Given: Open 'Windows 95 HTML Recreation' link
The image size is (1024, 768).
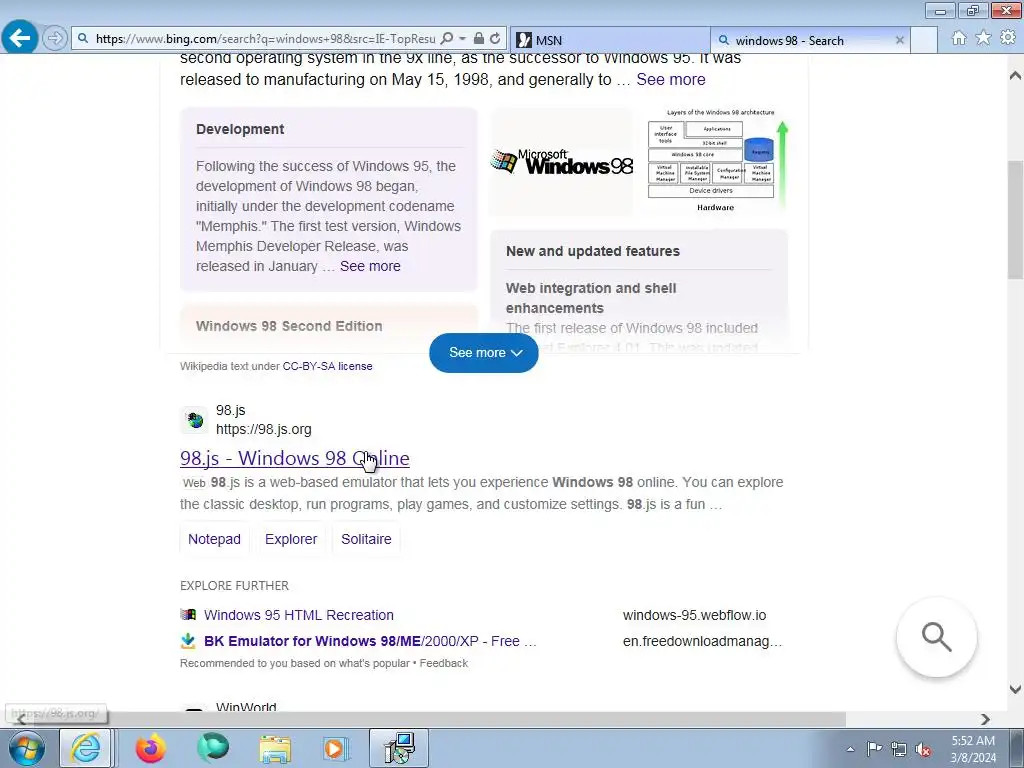Looking at the screenshot, I should [x=298, y=615].
